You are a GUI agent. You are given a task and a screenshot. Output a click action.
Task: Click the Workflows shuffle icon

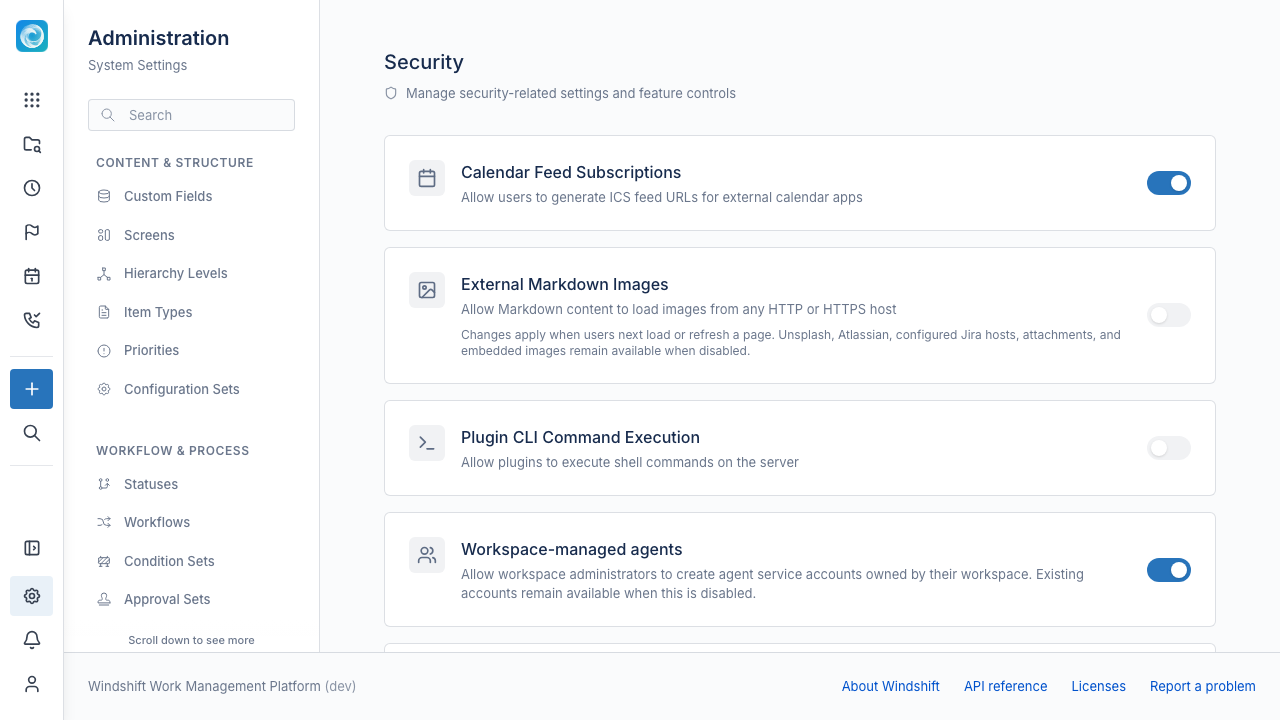[104, 522]
